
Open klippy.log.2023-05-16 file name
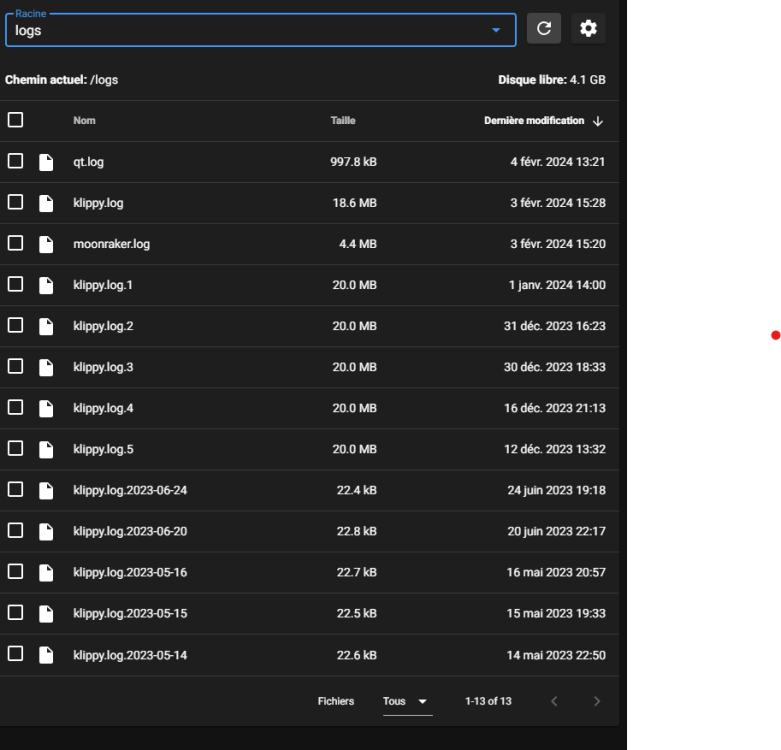coord(130,573)
